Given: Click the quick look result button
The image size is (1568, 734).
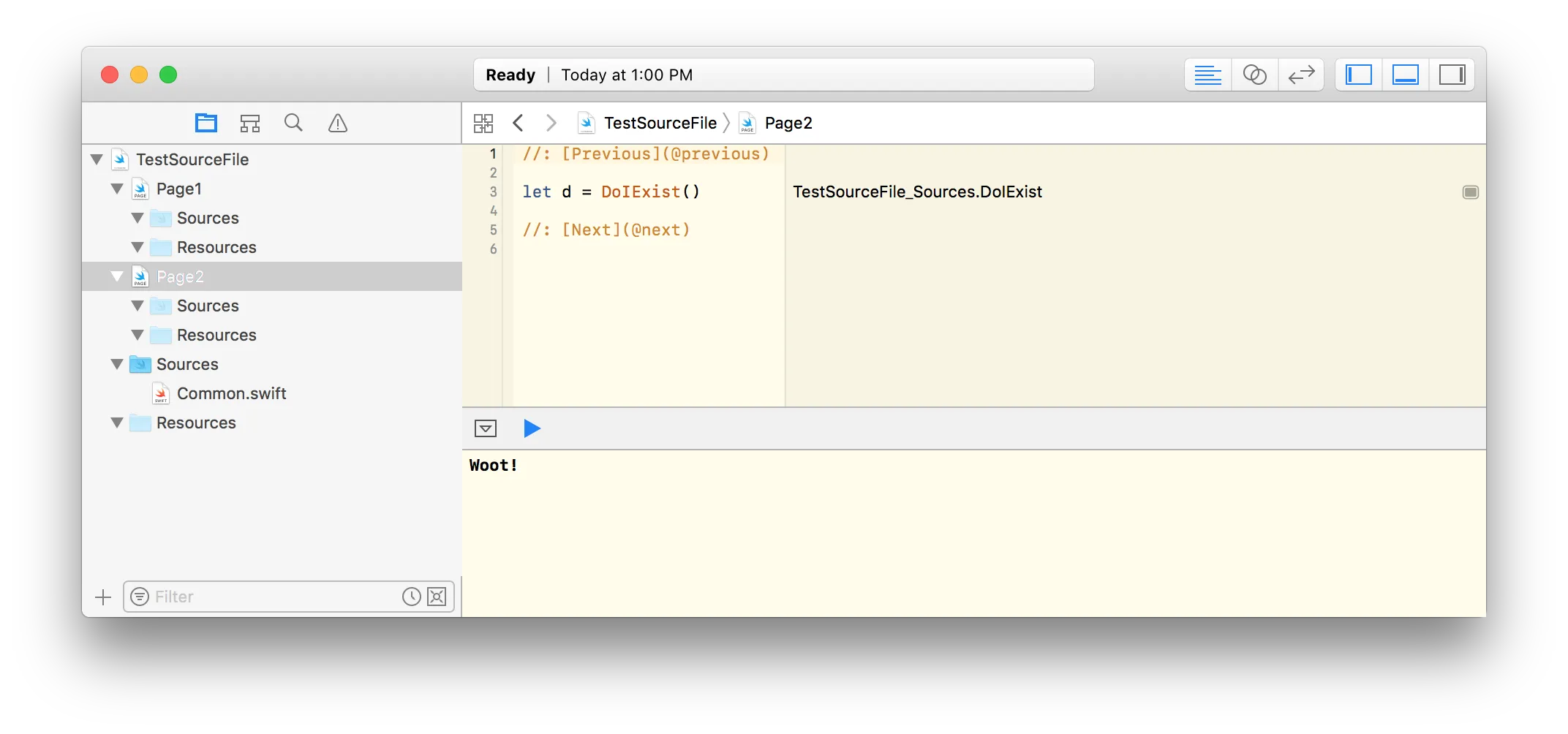Looking at the screenshot, I should point(1470,192).
